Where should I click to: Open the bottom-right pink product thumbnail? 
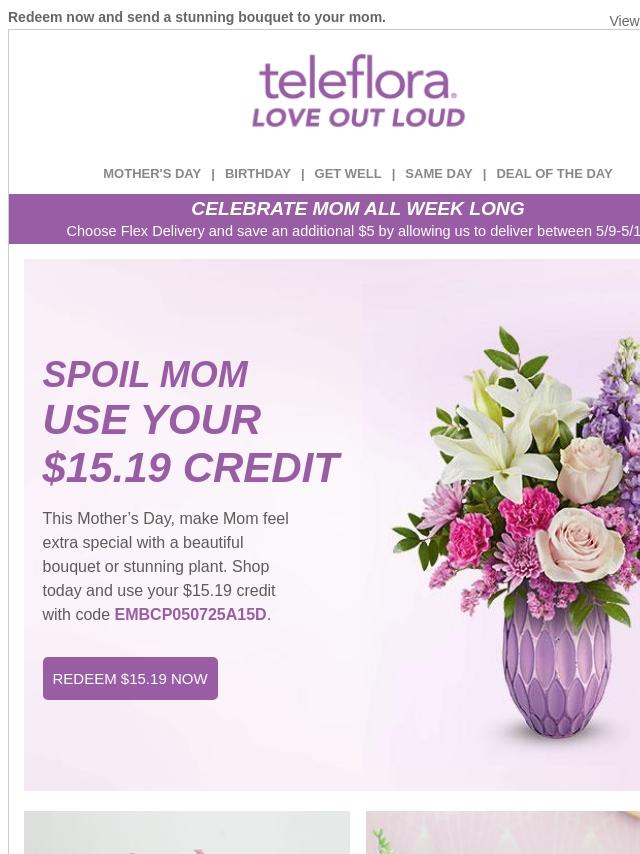pyautogui.click(x=503, y=832)
